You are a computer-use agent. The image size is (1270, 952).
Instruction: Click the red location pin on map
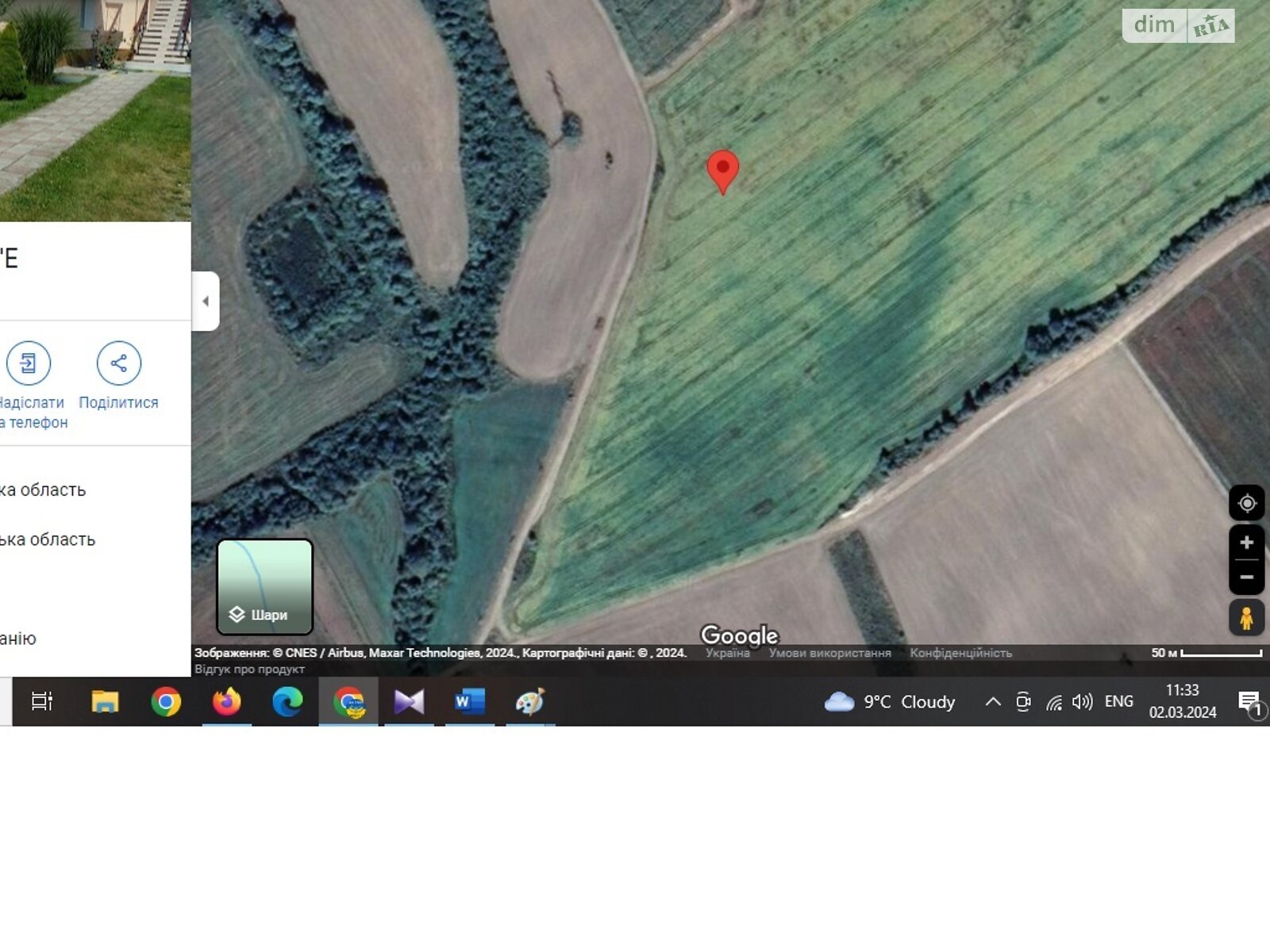[x=722, y=170]
